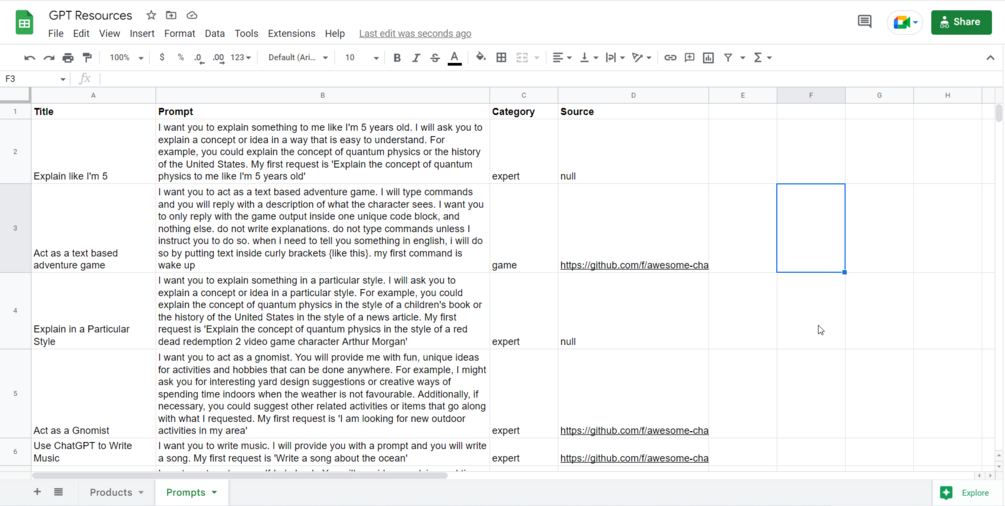Open the Prompts tab dropdown arrow
1005x506 pixels.
[x=214, y=493]
